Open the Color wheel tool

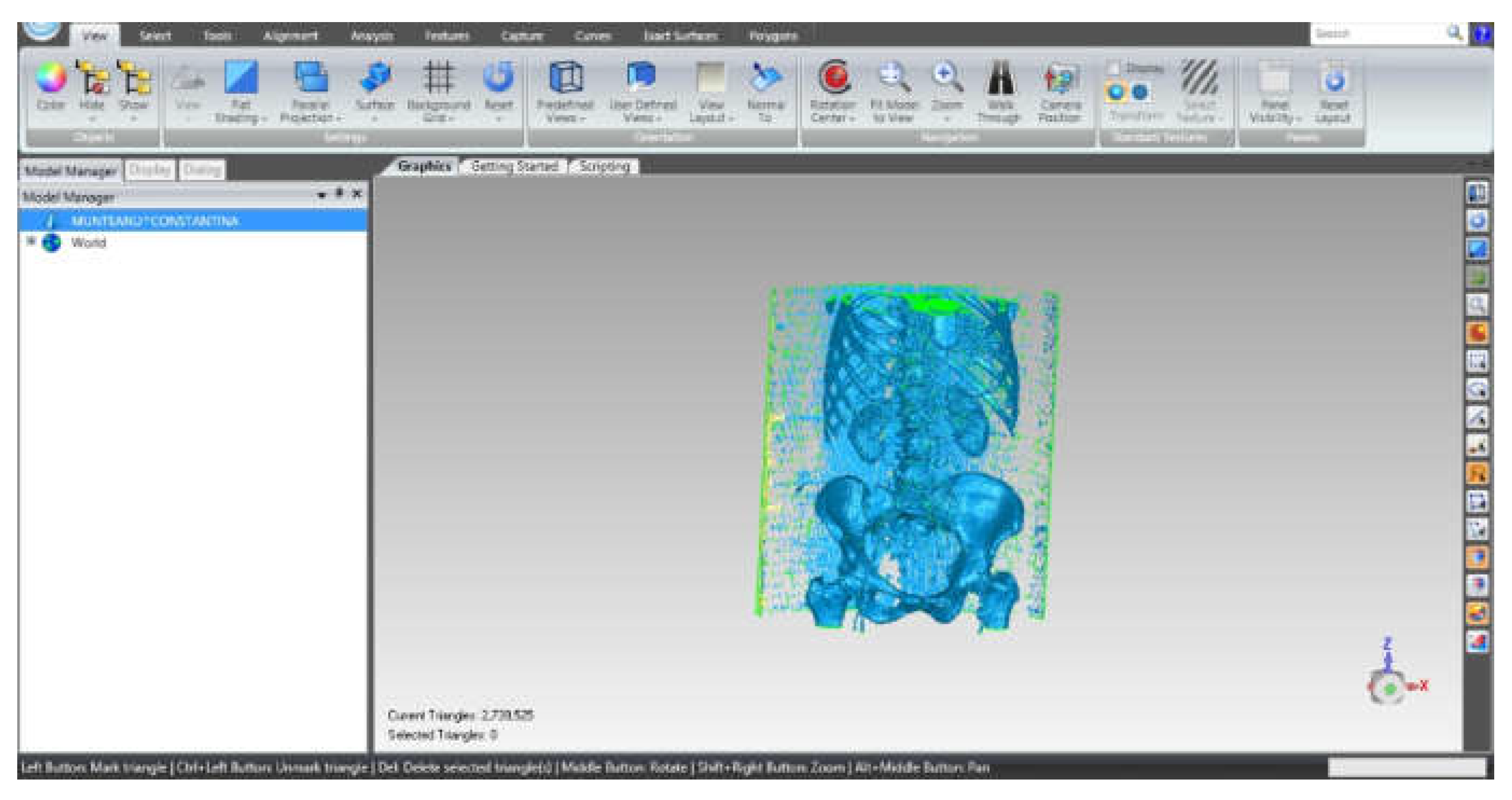51,78
